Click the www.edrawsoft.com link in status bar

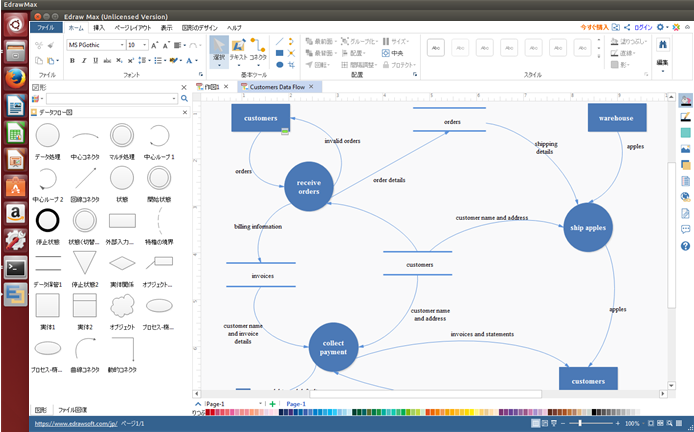tap(74, 424)
